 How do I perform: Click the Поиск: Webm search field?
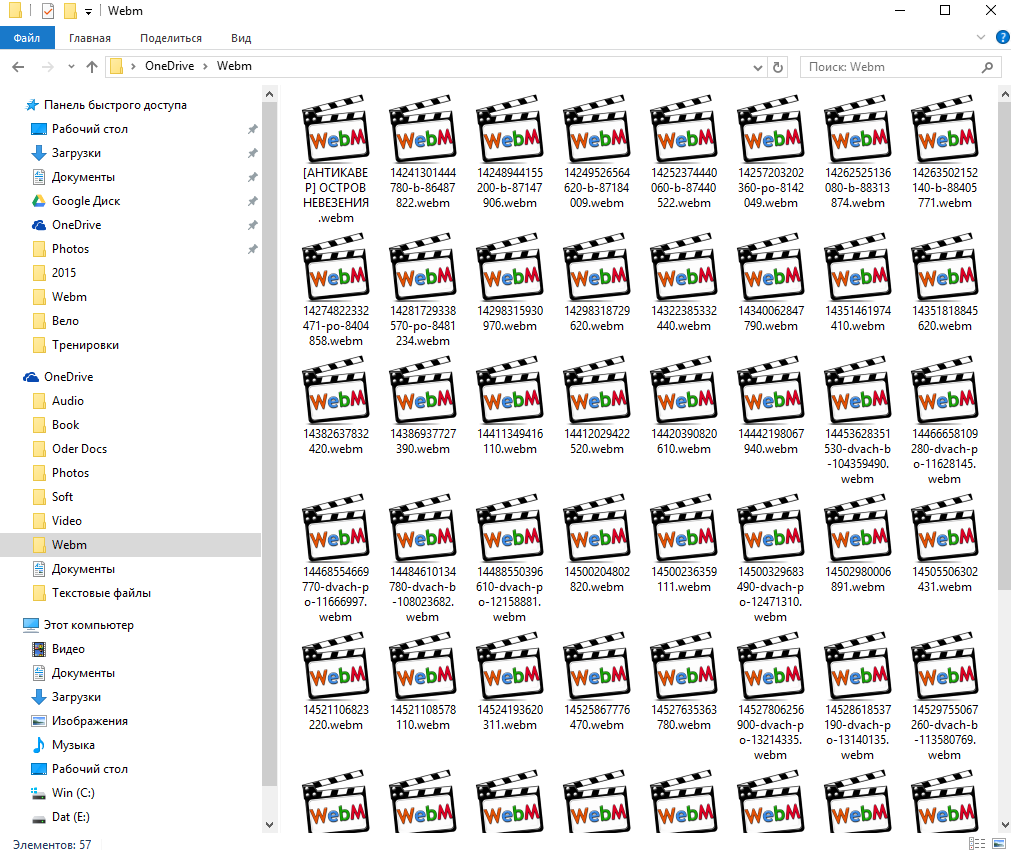(901, 67)
